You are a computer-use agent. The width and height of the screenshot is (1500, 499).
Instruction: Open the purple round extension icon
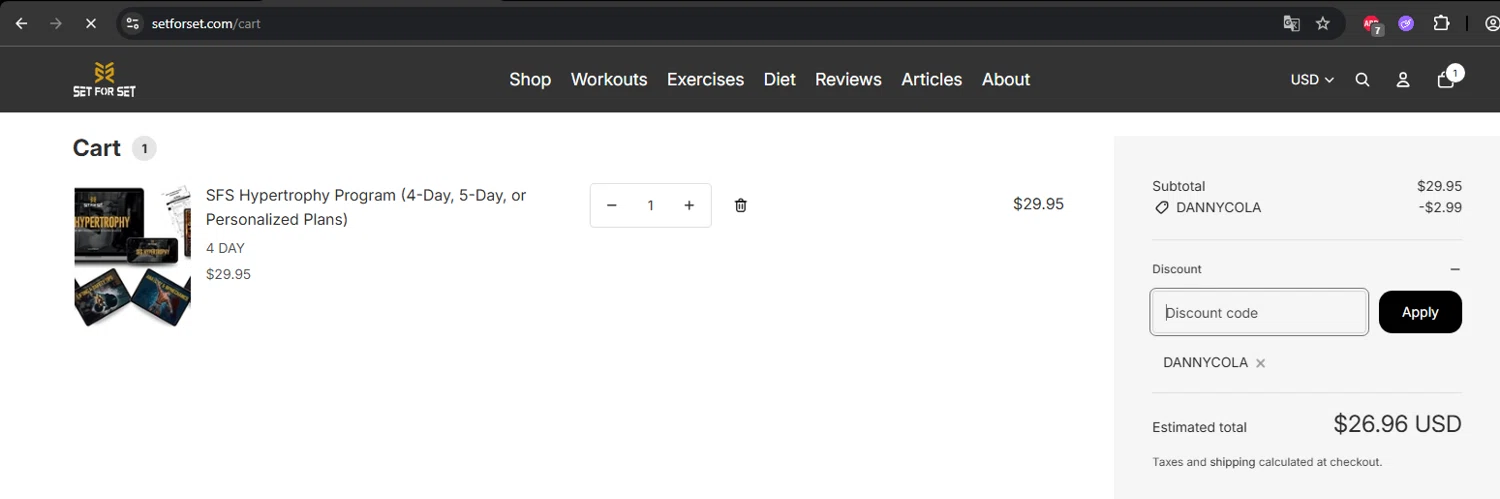point(1407,23)
